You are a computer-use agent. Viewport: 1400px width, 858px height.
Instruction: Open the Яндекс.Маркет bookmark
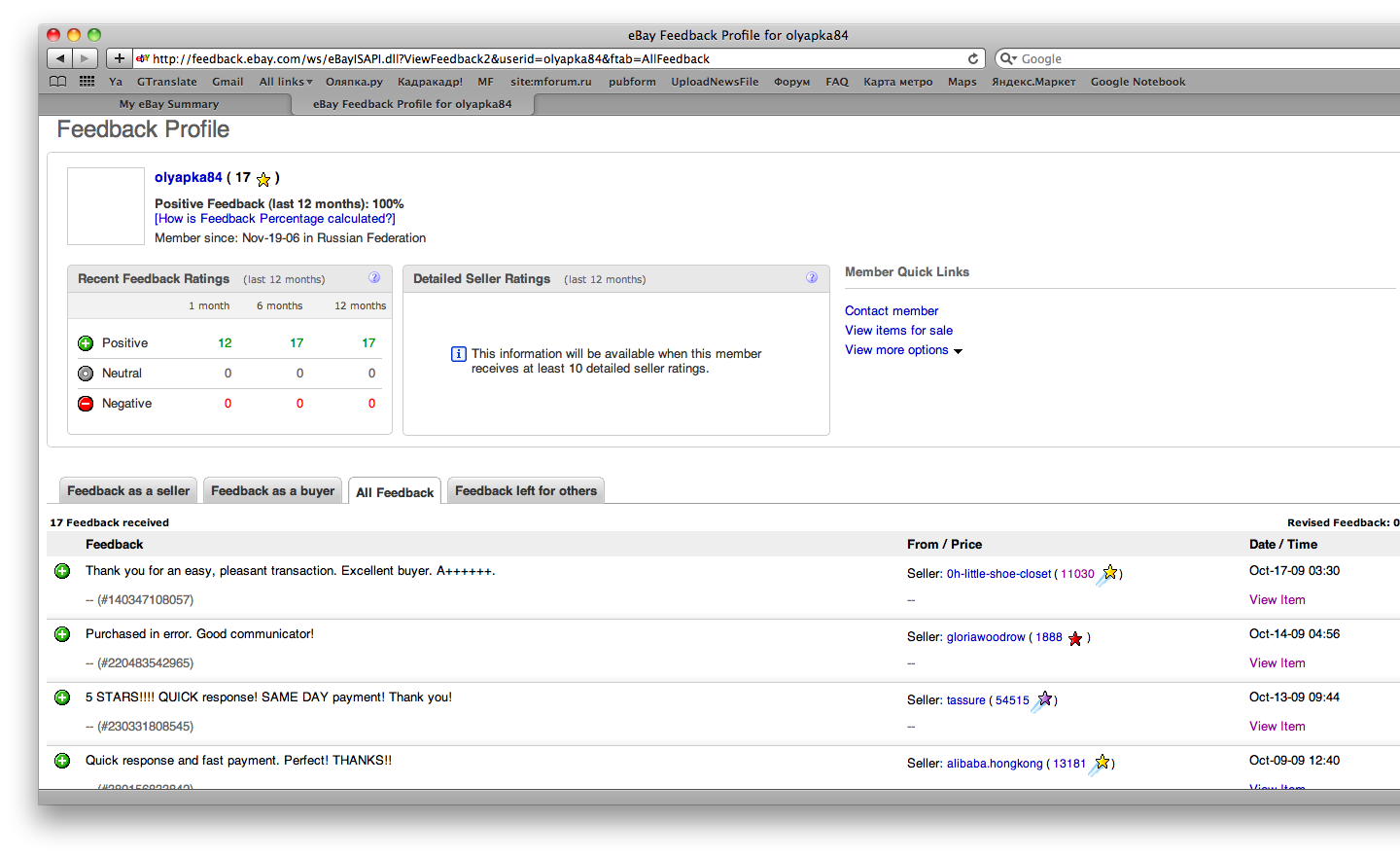click(x=1033, y=82)
